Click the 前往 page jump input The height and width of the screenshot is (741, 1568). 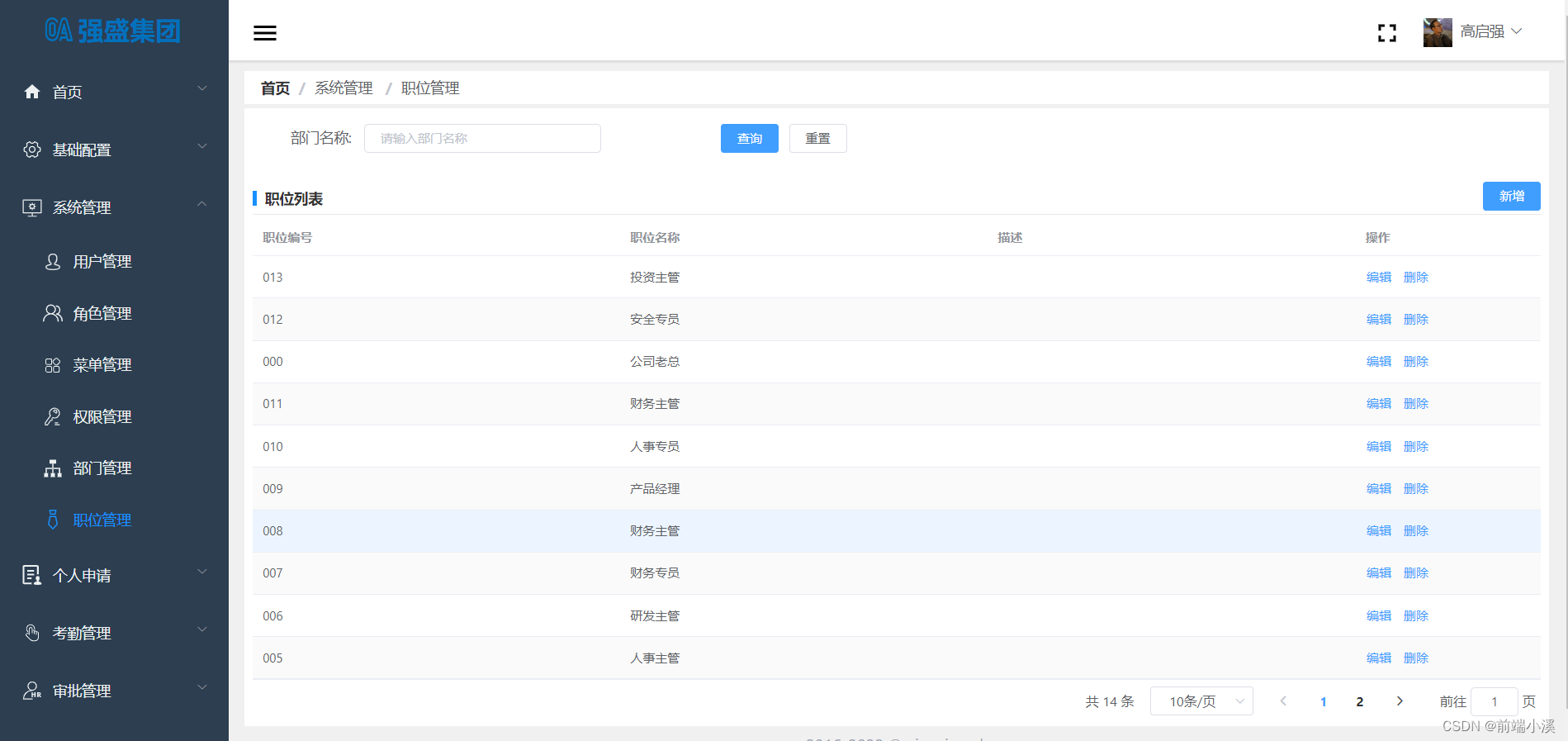(1495, 701)
